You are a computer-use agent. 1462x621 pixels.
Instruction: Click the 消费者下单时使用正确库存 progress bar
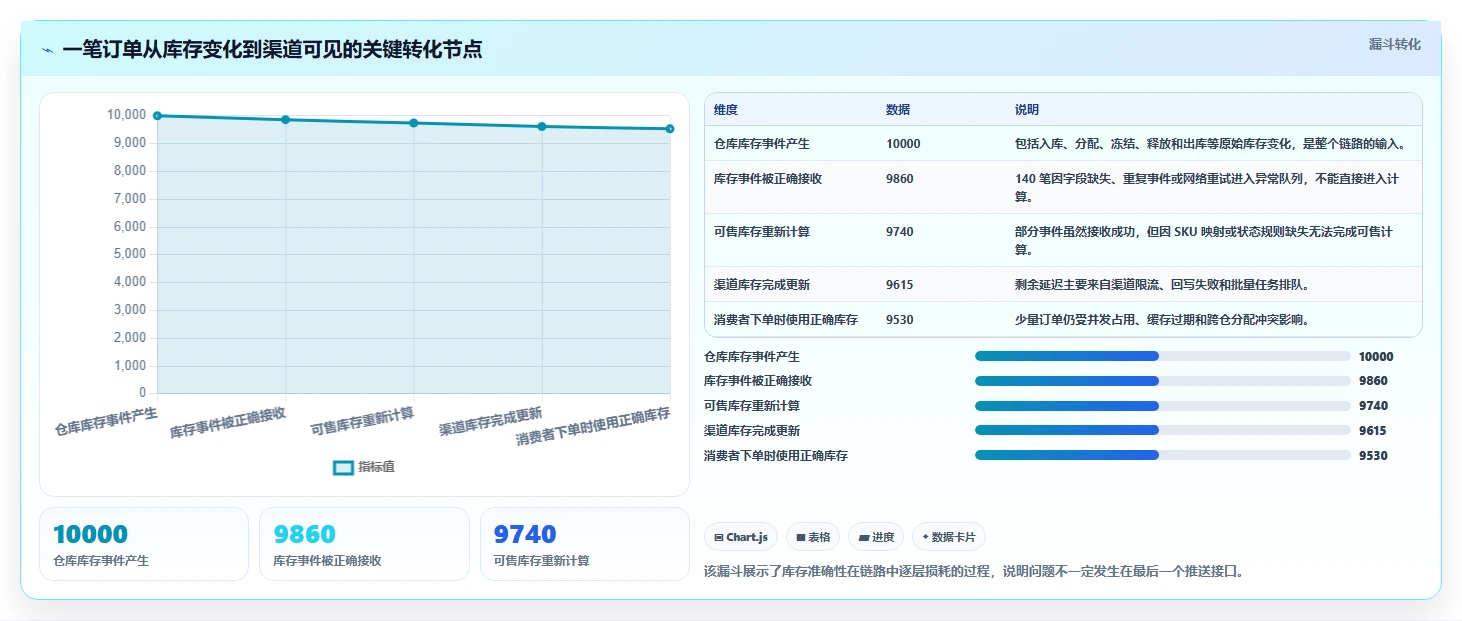pos(1163,455)
